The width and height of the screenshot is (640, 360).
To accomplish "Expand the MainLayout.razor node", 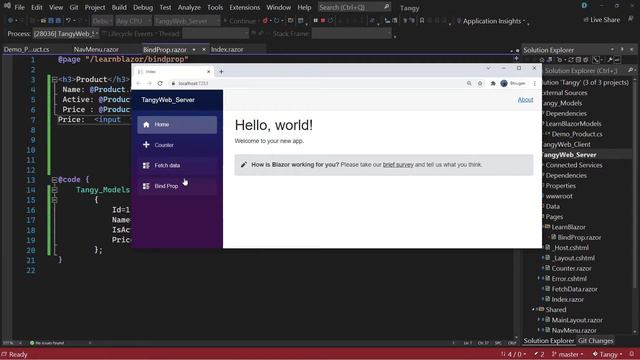I will pyautogui.click(x=539, y=320).
